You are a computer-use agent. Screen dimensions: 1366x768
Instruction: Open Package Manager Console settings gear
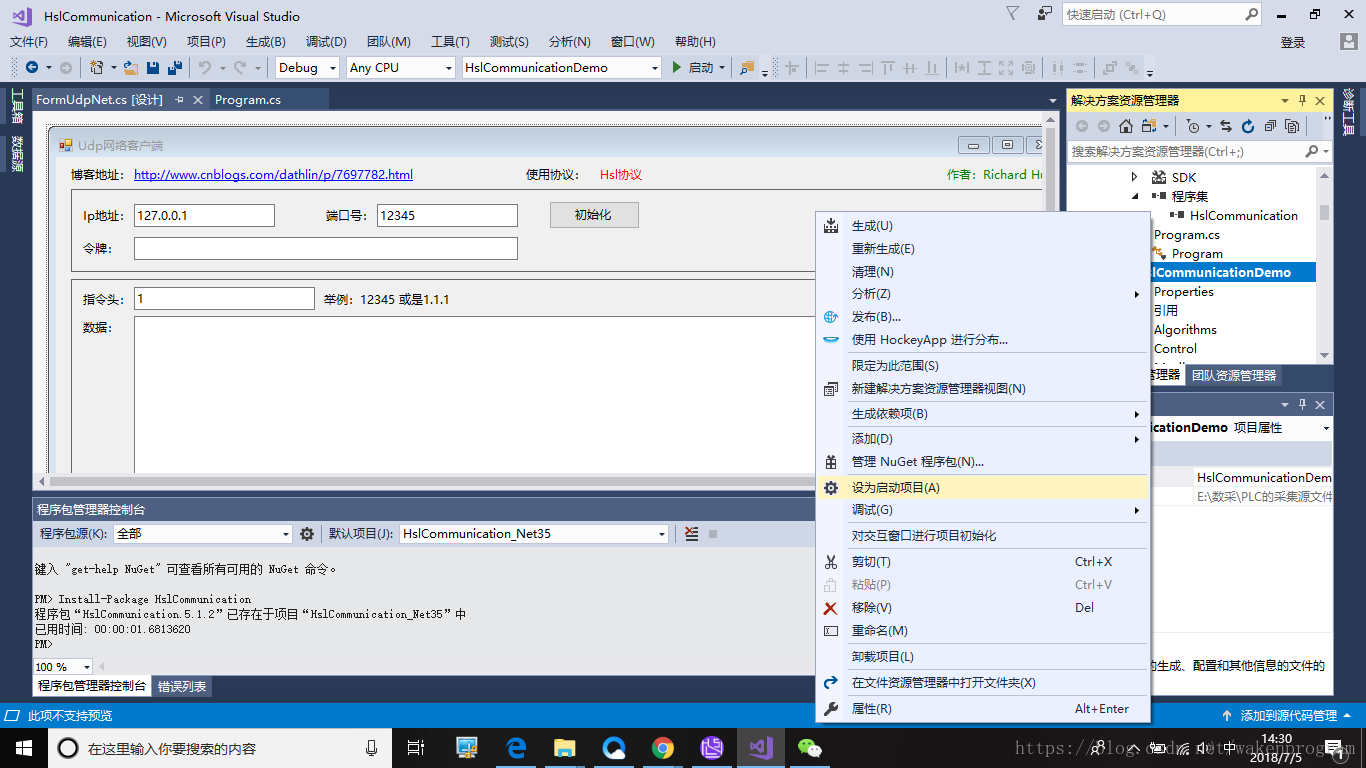[307, 534]
